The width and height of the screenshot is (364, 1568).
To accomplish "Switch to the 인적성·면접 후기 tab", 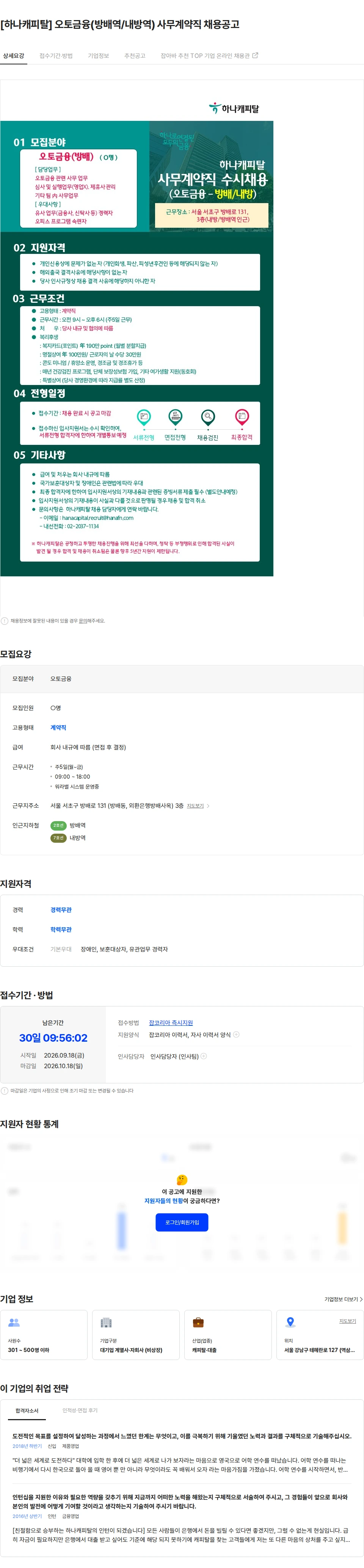I will point(80,1410).
